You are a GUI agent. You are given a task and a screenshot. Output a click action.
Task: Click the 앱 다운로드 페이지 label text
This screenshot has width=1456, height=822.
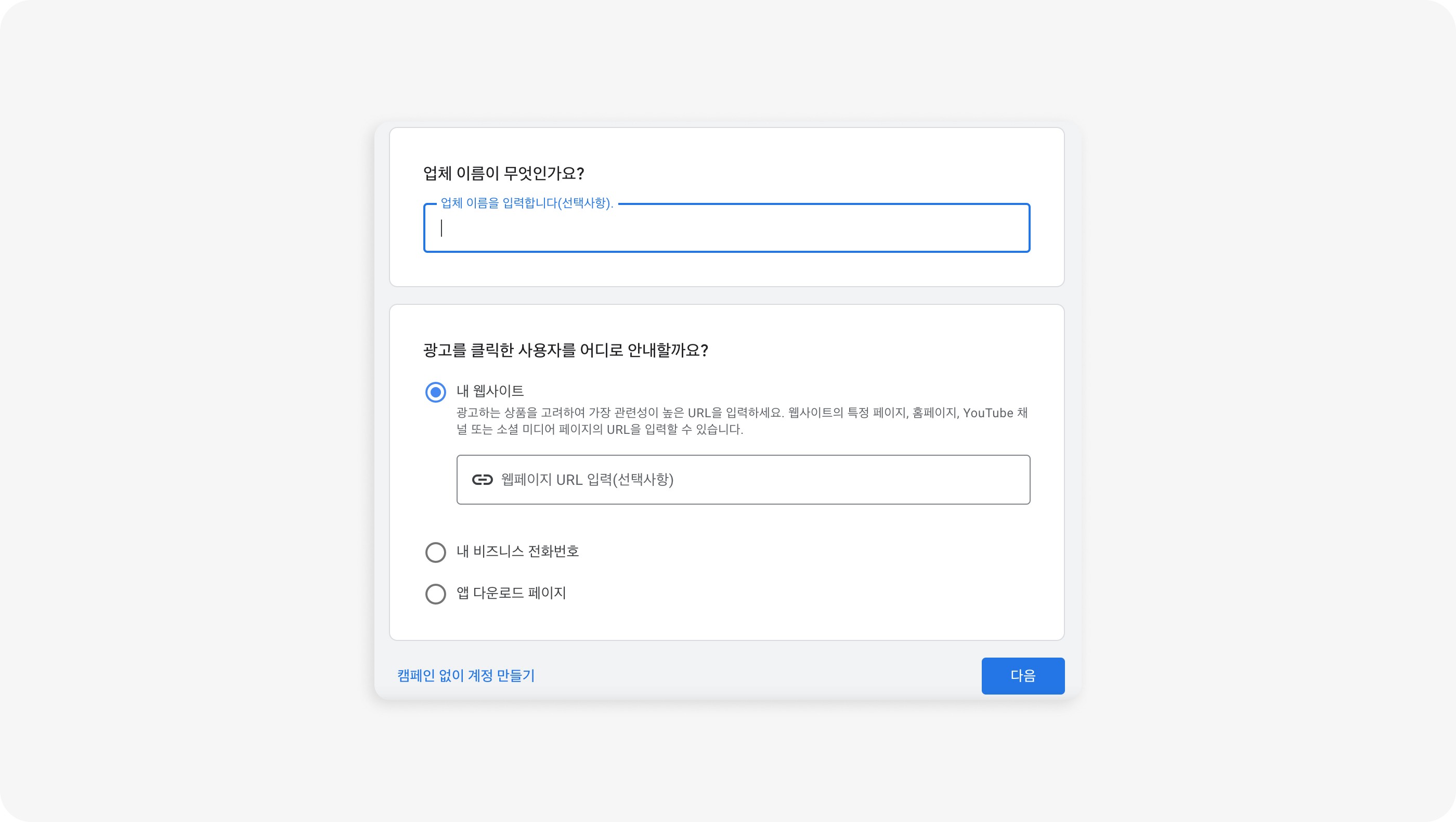(511, 593)
